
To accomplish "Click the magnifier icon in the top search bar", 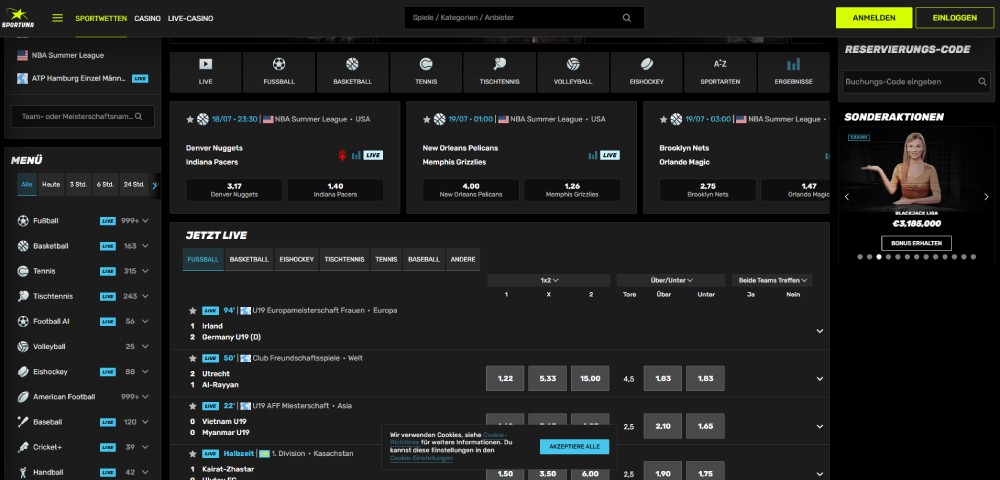I will click(x=627, y=18).
